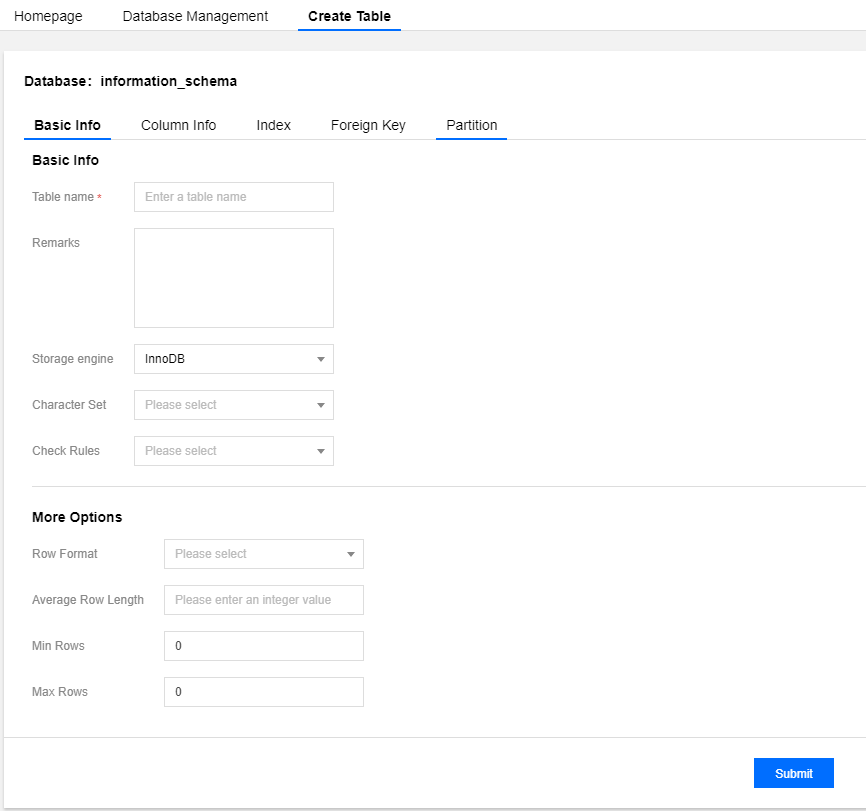
Task: Open the Foreign Key tab
Action: 368,125
